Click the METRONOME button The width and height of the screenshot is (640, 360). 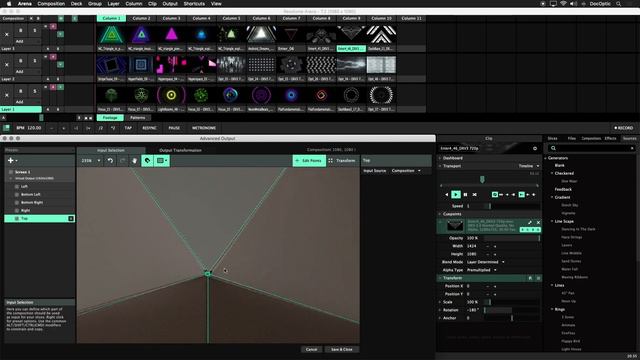point(204,128)
